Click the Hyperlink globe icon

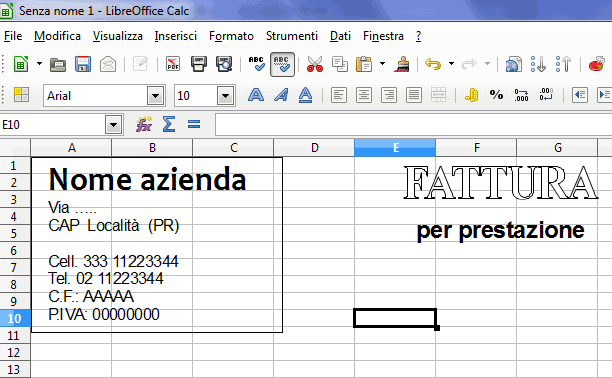click(x=514, y=64)
